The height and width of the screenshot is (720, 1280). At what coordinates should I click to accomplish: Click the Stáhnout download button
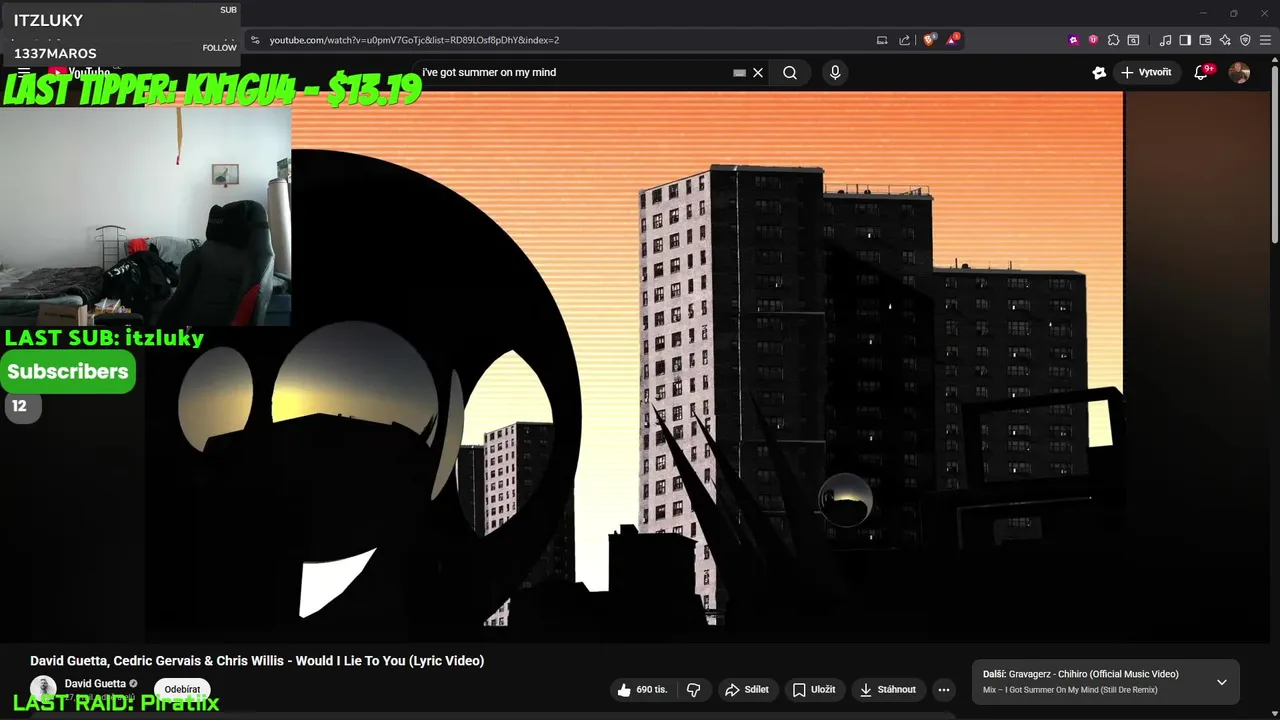[x=888, y=689]
